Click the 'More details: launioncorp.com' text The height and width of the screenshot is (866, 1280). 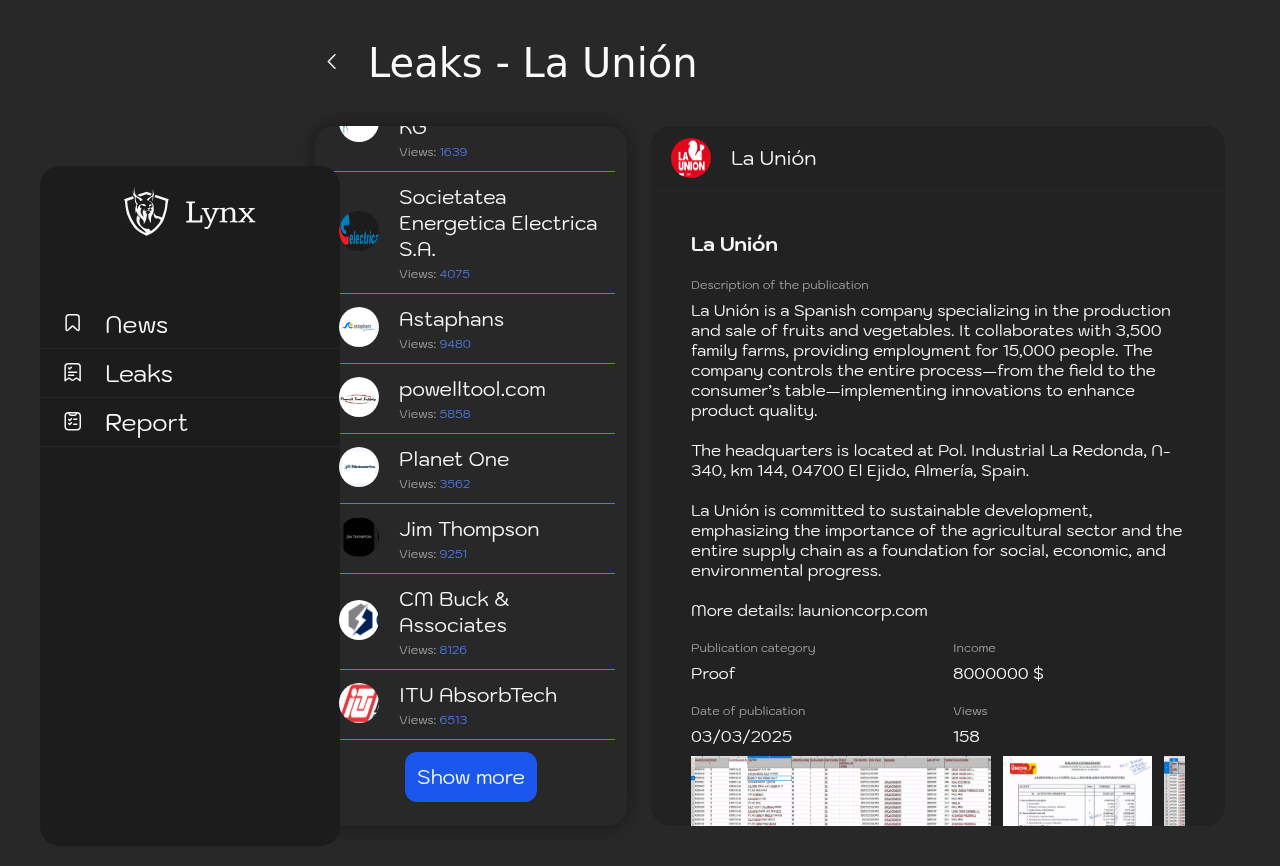[809, 610]
